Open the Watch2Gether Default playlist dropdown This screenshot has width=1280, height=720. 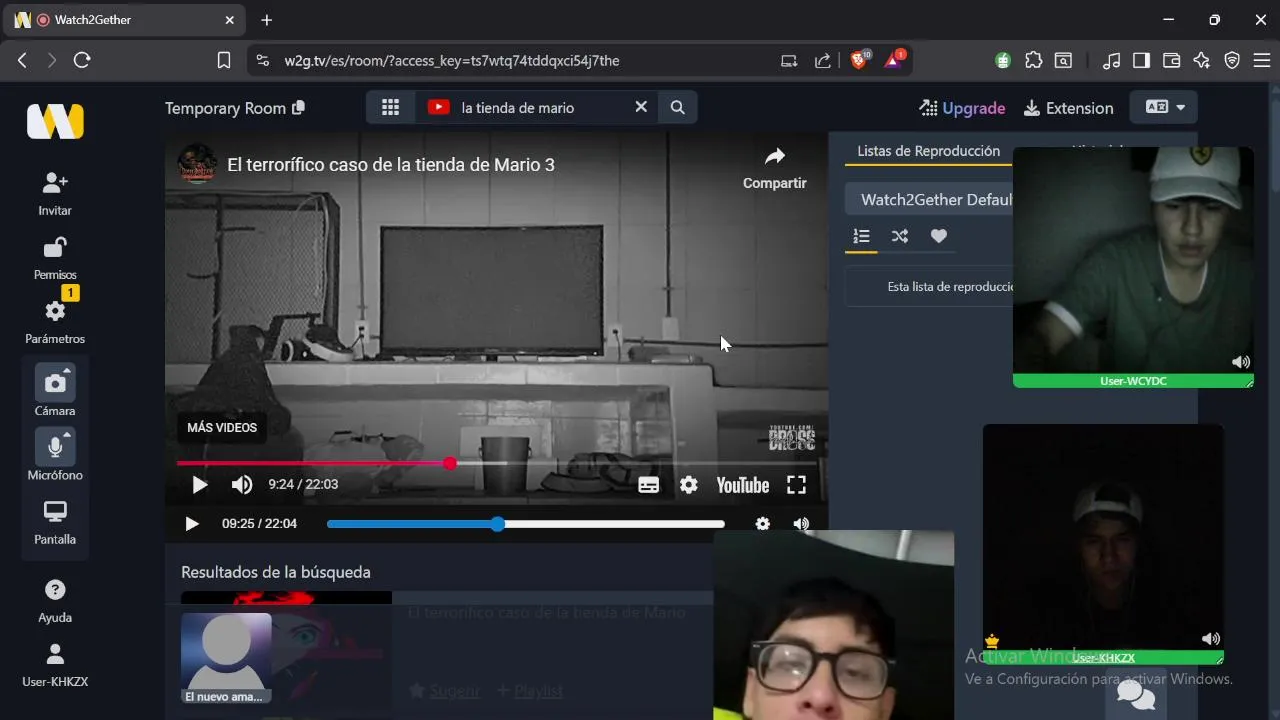pyautogui.click(x=937, y=199)
